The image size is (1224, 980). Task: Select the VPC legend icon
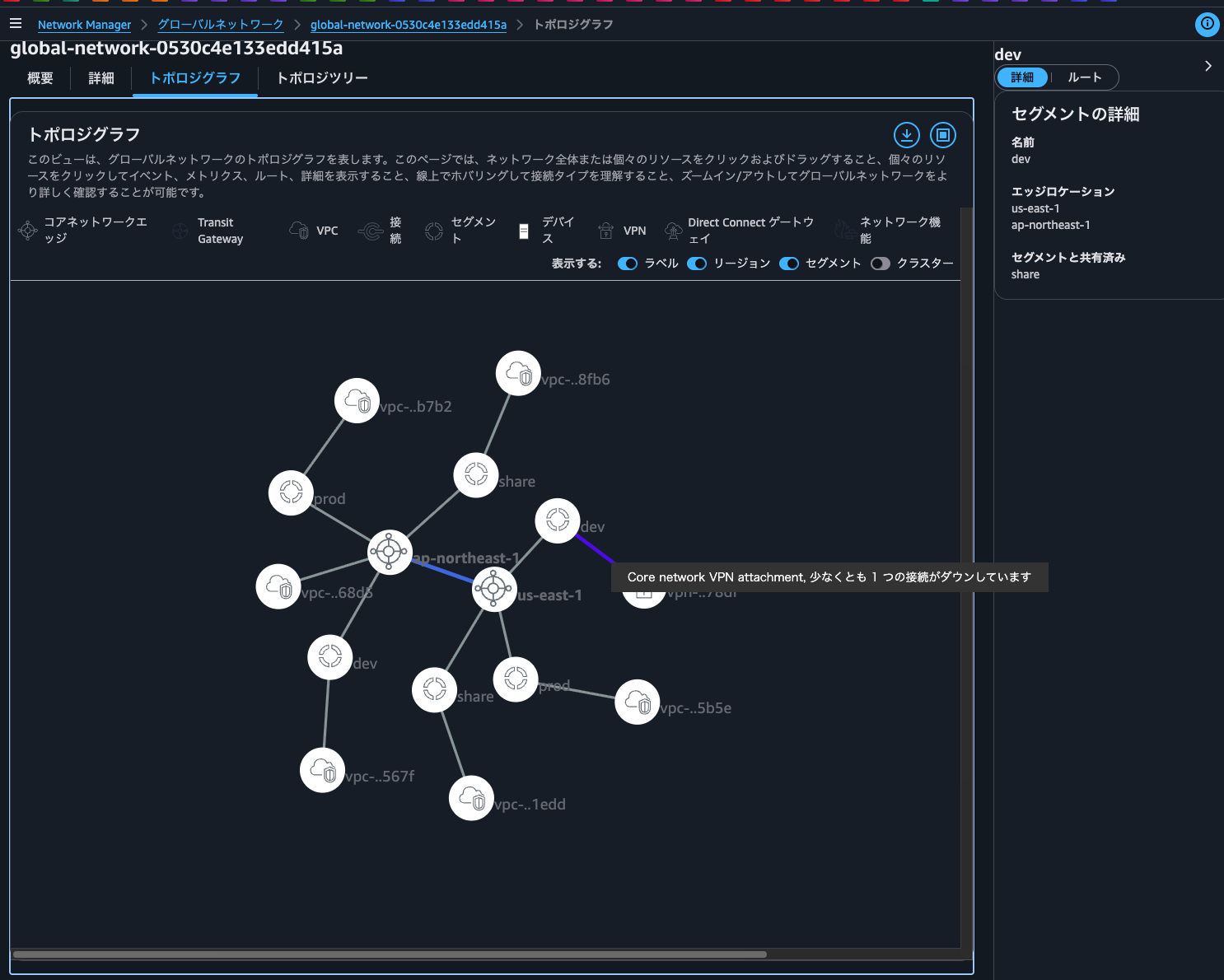coord(297,230)
